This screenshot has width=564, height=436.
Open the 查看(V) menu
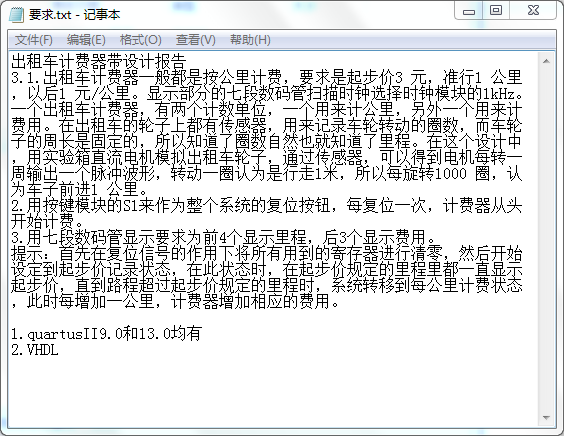[195, 40]
